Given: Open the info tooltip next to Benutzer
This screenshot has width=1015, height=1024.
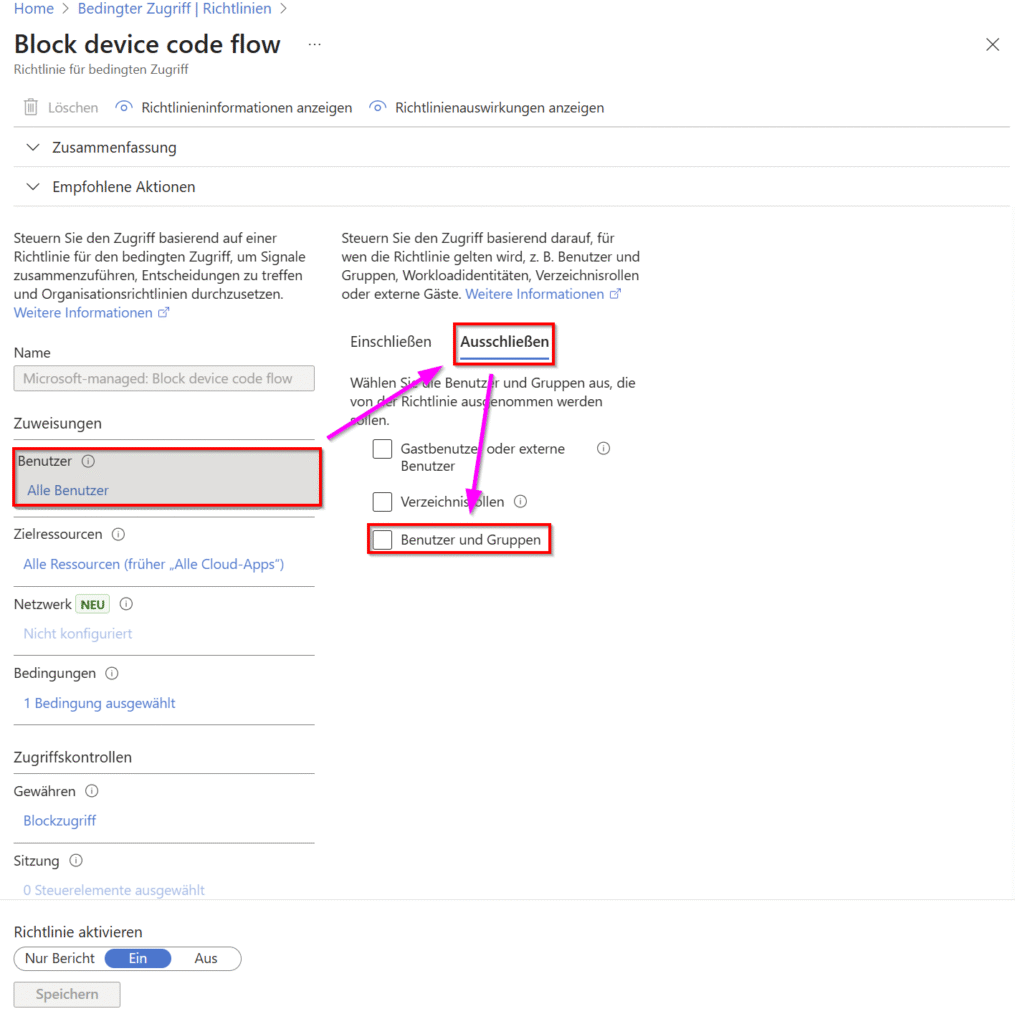Looking at the screenshot, I should [87, 461].
